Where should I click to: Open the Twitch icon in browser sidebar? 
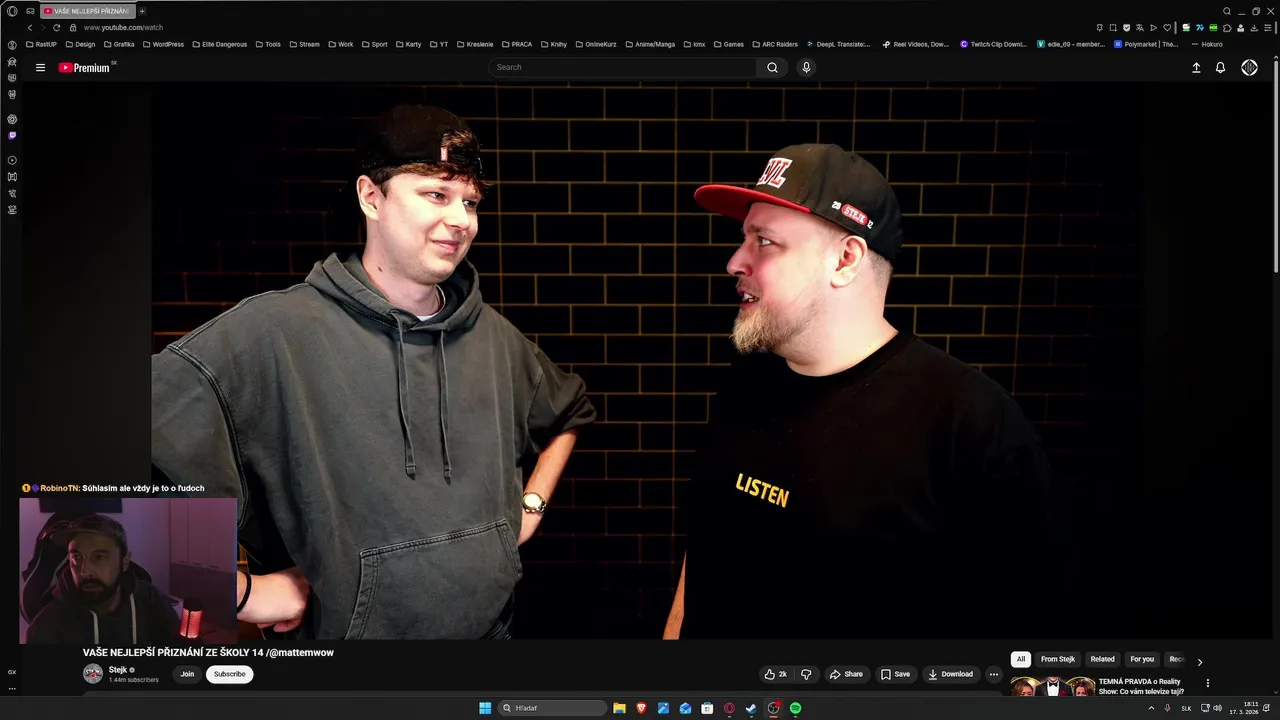[x=12, y=135]
